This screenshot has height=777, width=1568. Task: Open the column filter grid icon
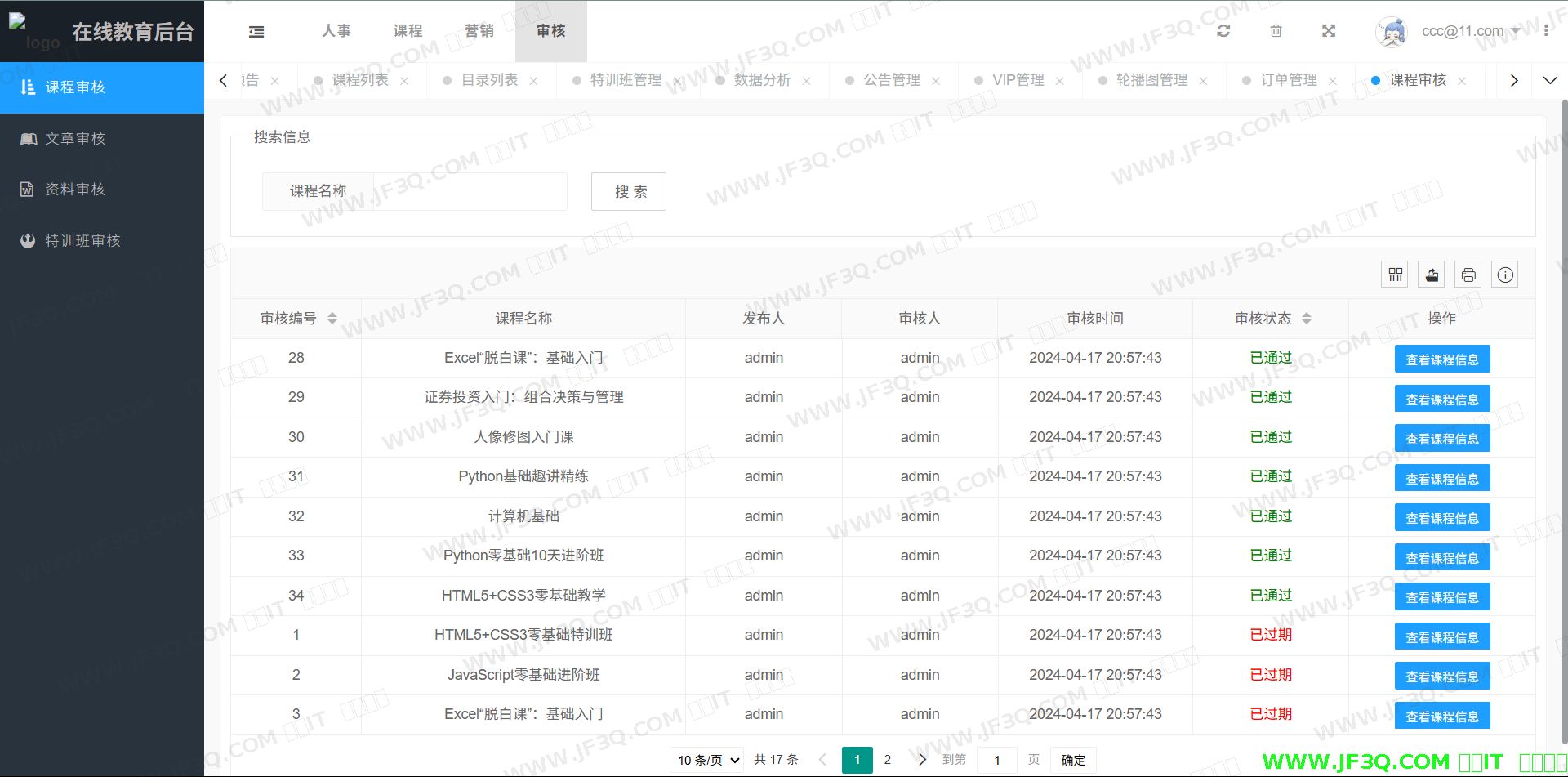[1395, 275]
